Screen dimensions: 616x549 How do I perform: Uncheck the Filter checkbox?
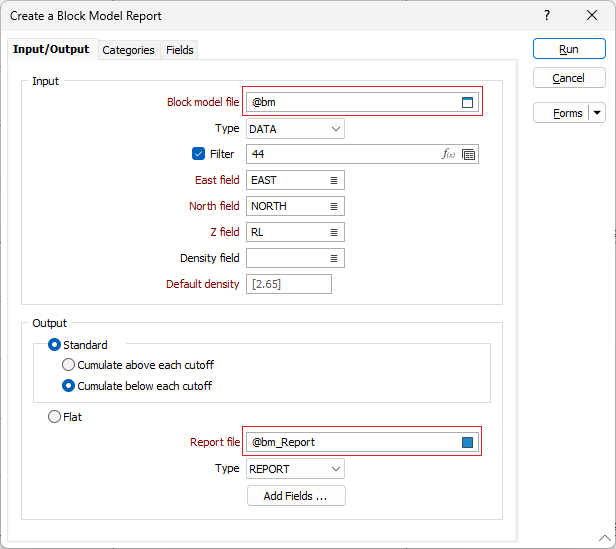198,154
